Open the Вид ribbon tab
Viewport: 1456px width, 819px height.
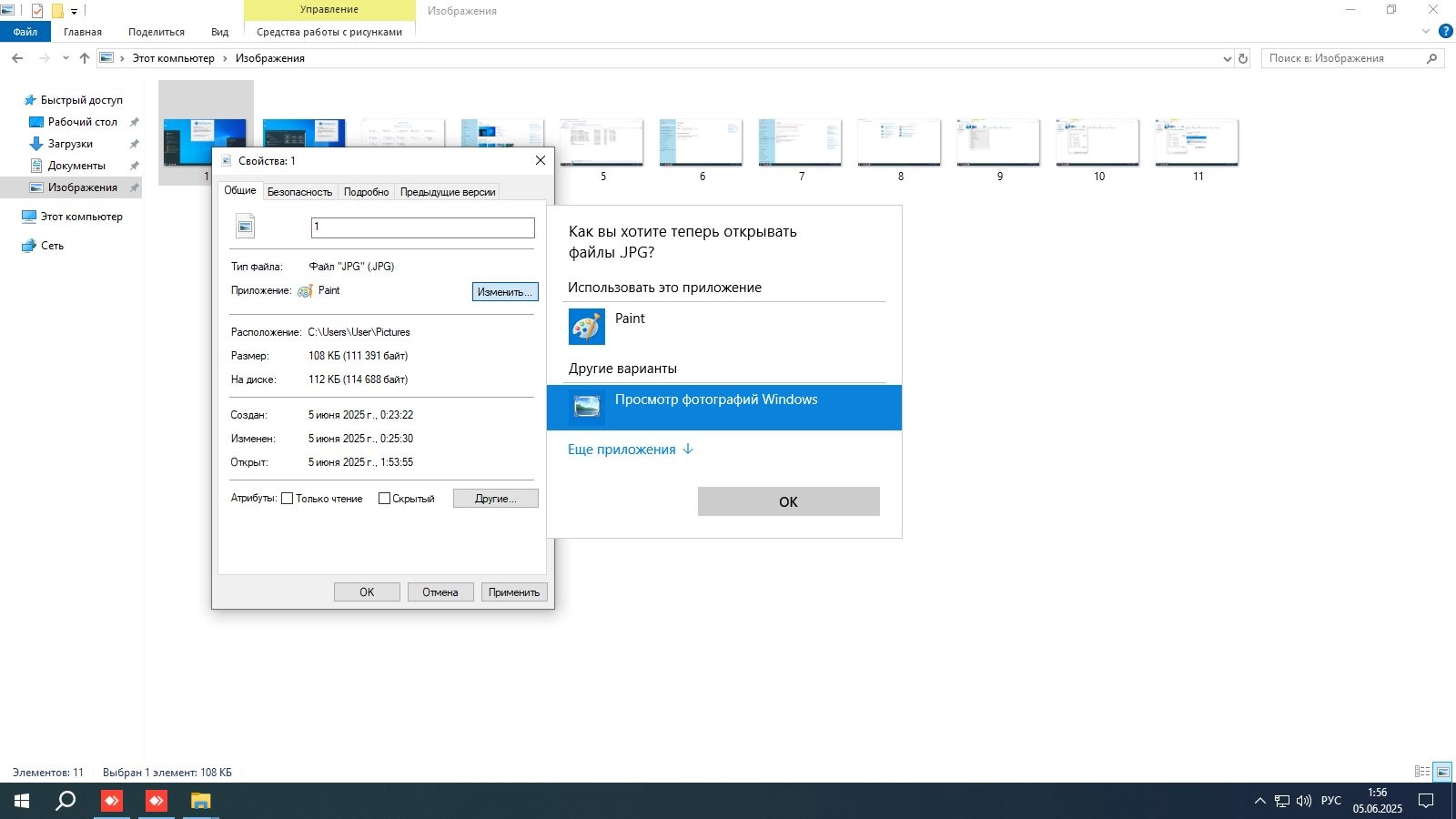(x=219, y=32)
